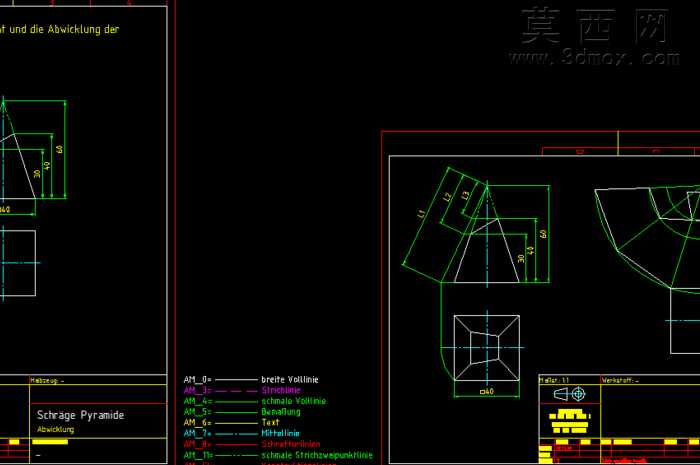Image resolution: width=700 pixels, height=465 pixels.
Task: Select the 'AM_5=' layer code
Action: (x=197, y=412)
